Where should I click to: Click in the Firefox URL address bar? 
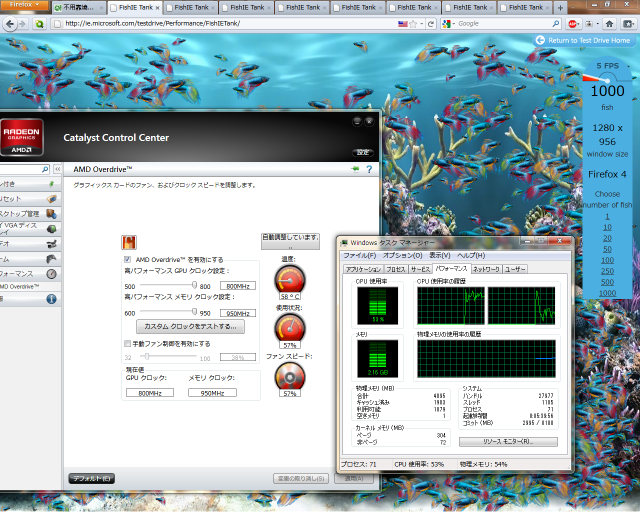(x=229, y=24)
